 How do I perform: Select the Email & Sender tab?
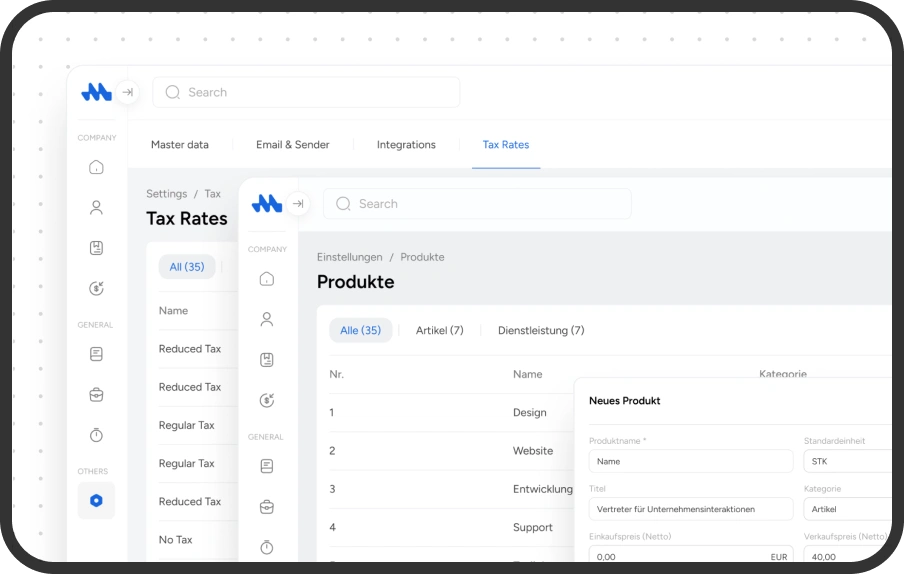(x=292, y=145)
